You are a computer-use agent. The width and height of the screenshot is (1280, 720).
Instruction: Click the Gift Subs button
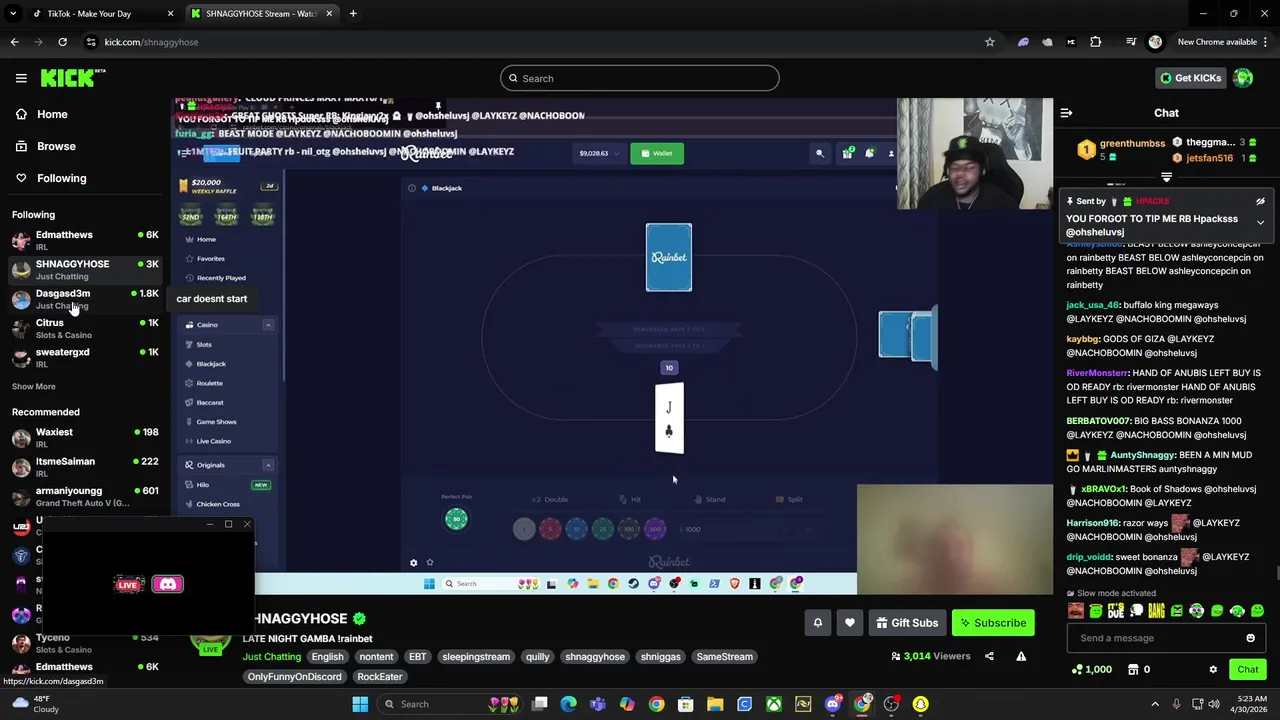pos(907,623)
